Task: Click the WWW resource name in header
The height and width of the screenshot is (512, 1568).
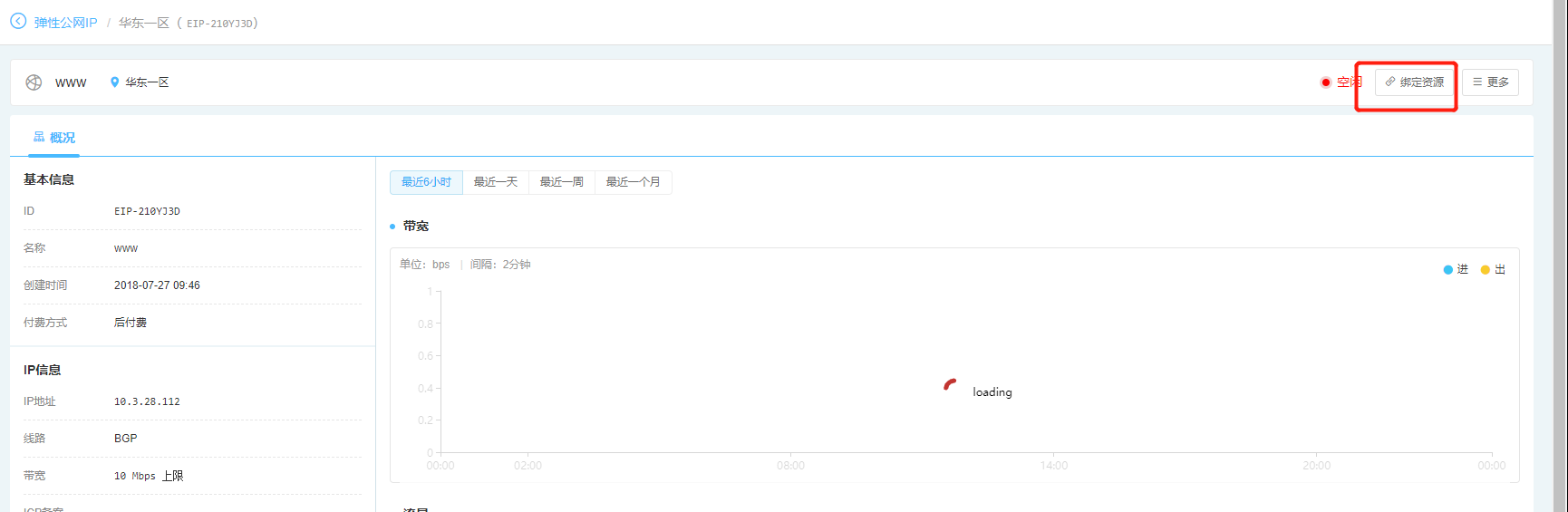Action: 71,82
